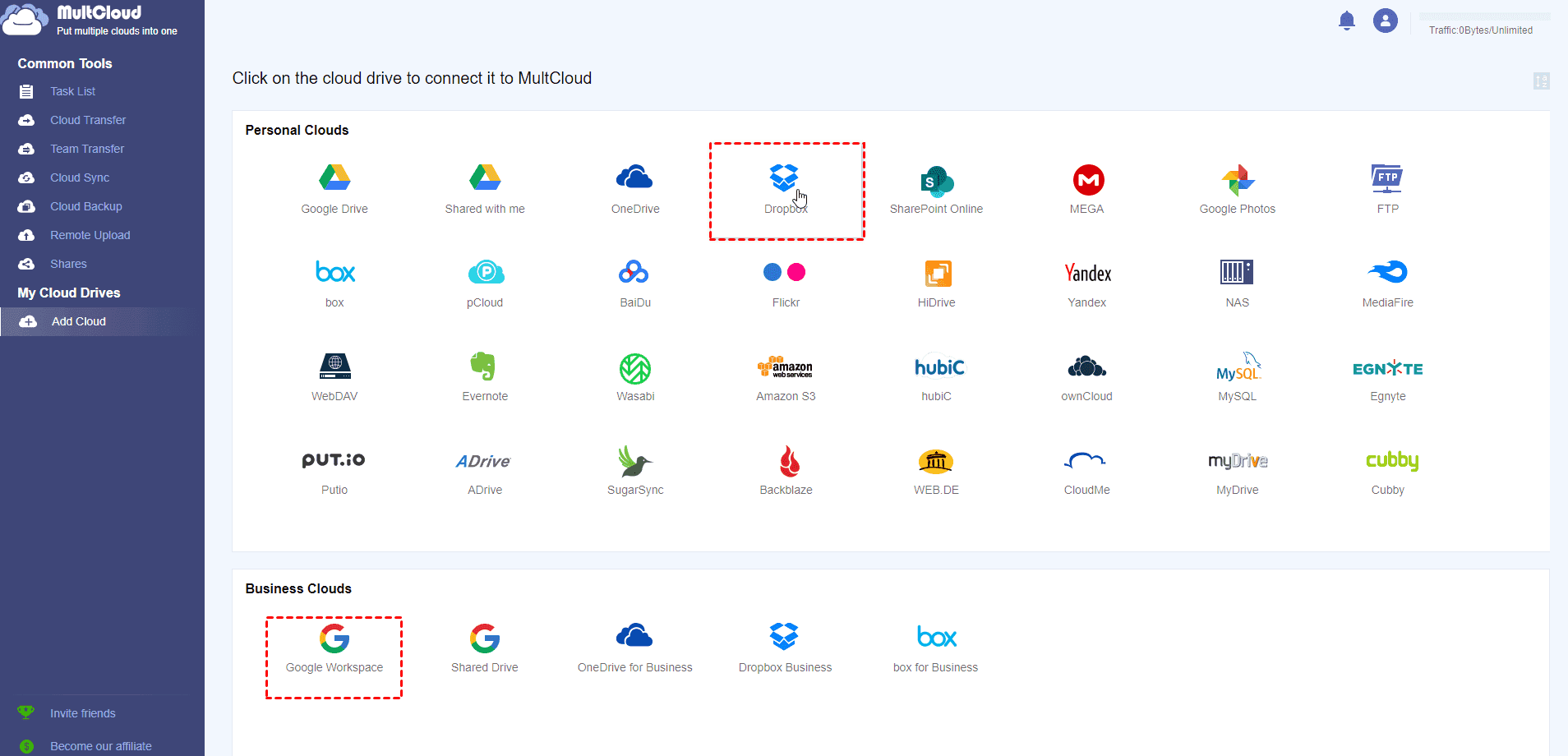Select the Google Drive cloud icon
1568x756 pixels.
(x=334, y=178)
